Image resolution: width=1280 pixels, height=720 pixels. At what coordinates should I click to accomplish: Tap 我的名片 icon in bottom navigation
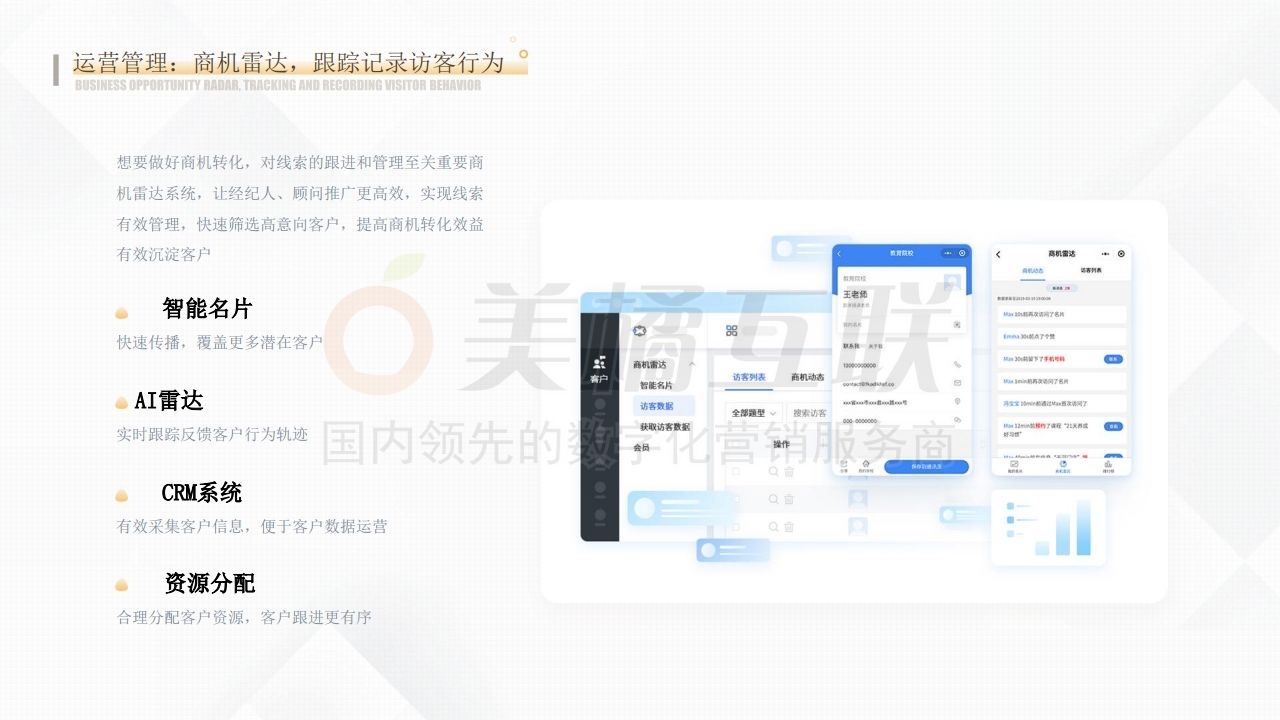(1014, 466)
